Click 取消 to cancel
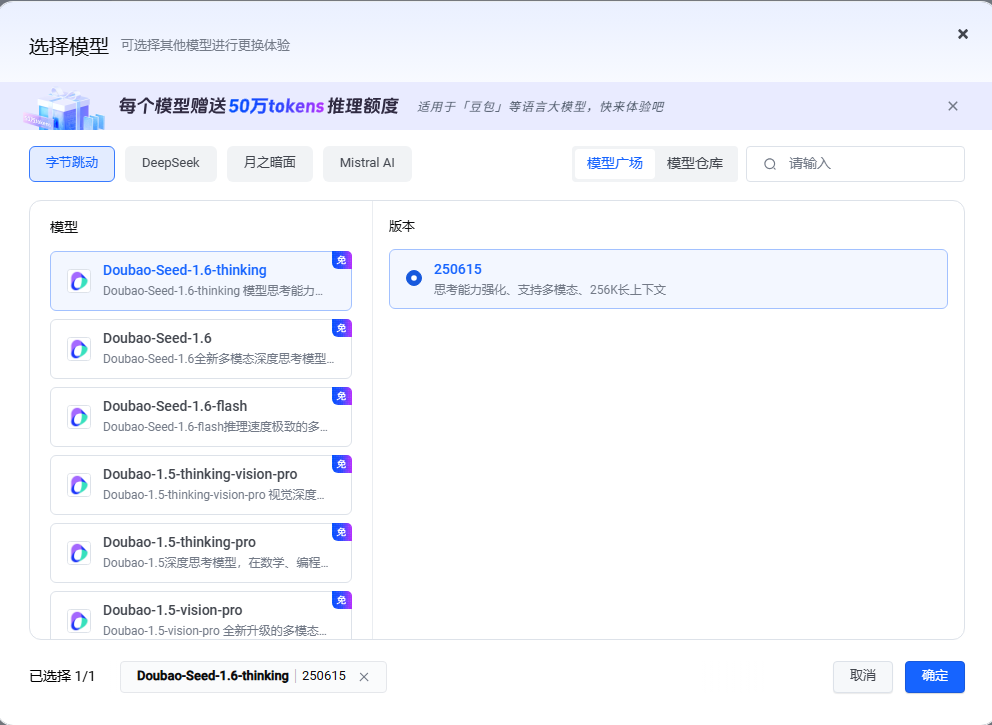Viewport: 992px width, 725px height. point(863,676)
